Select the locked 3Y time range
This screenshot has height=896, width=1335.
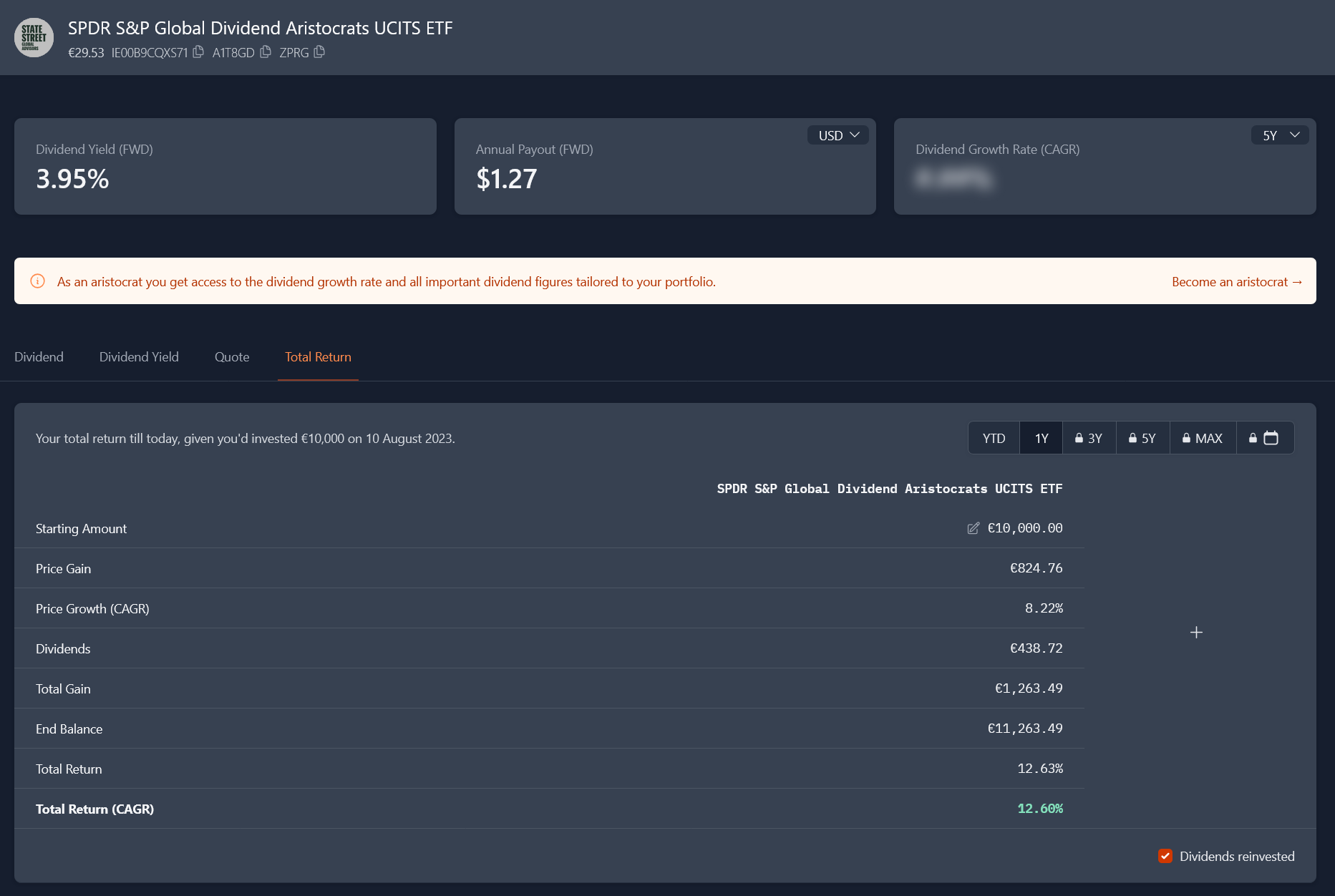coord(1089,438)
